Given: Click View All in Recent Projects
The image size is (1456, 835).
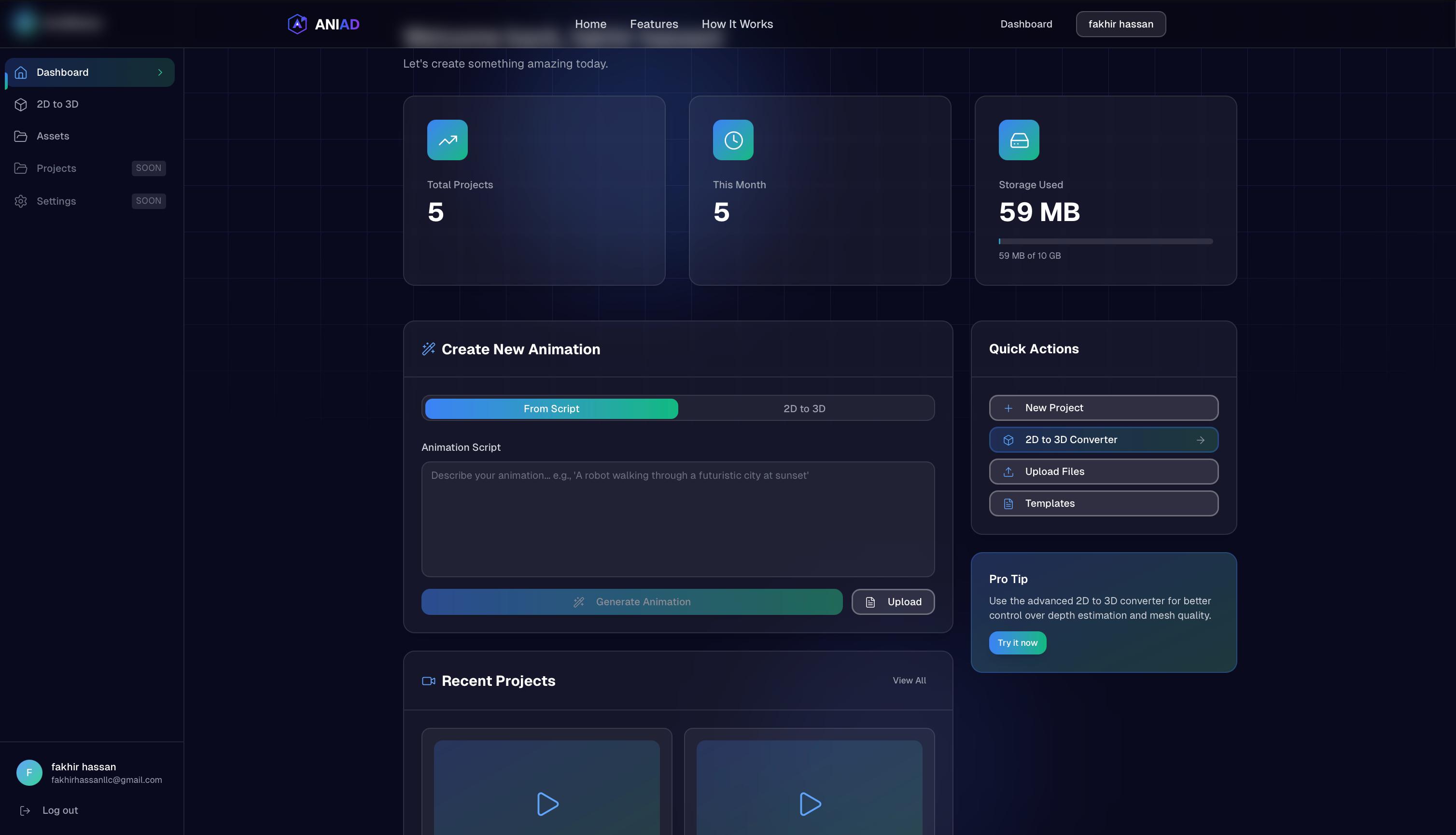Looking at the screenshot, I should click(x=909, y=681).
